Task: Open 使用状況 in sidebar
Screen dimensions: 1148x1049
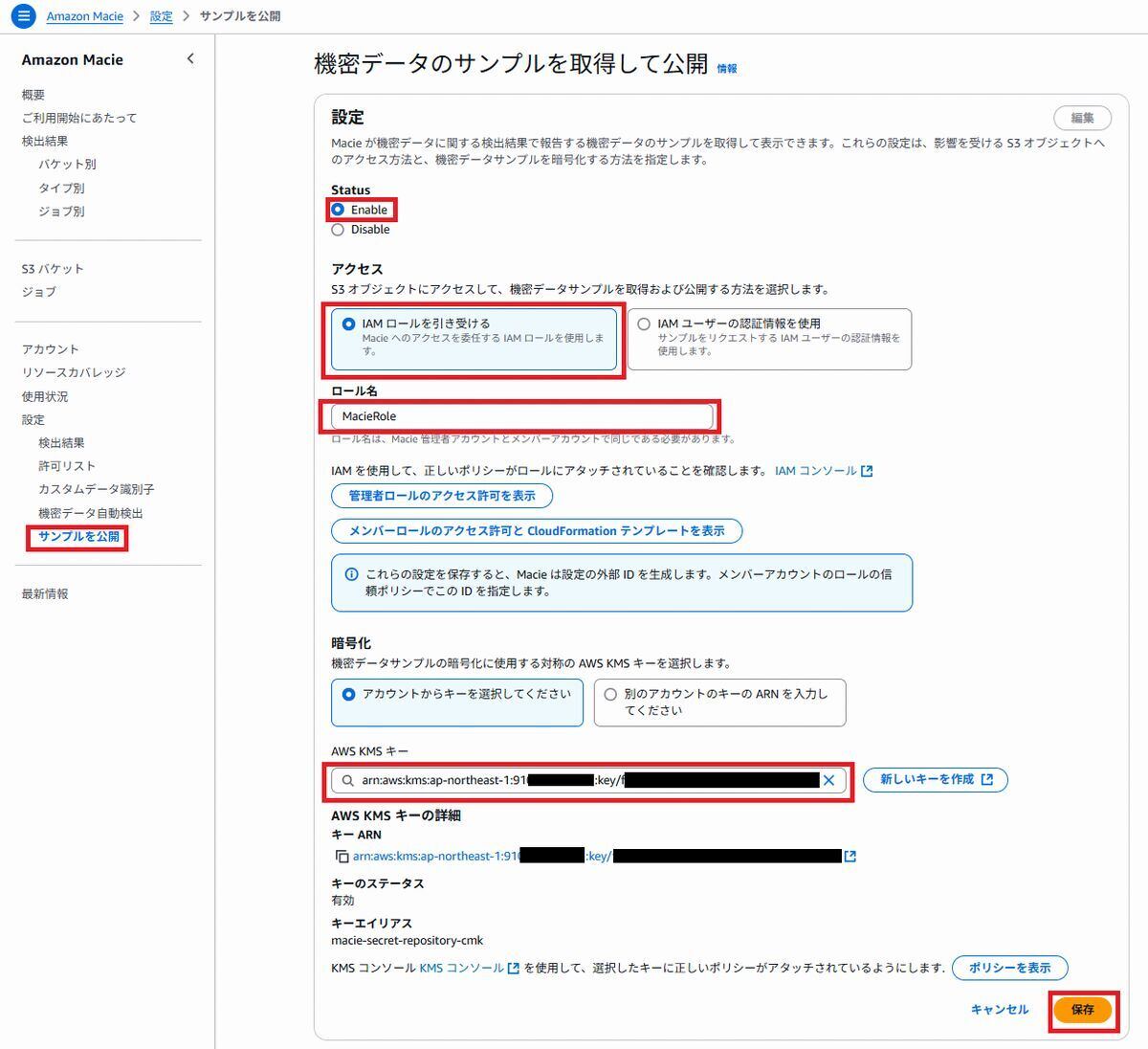Action: click(45, 396)
